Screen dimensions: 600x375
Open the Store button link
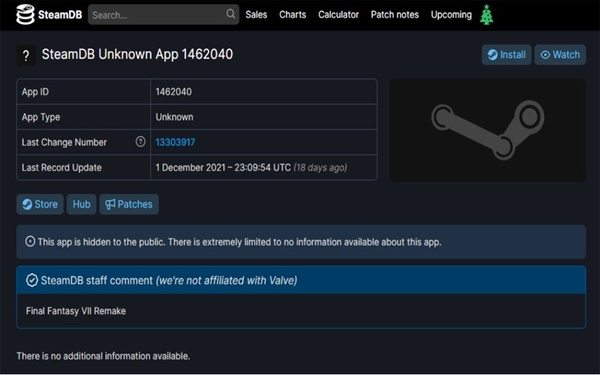coord(40,204)
